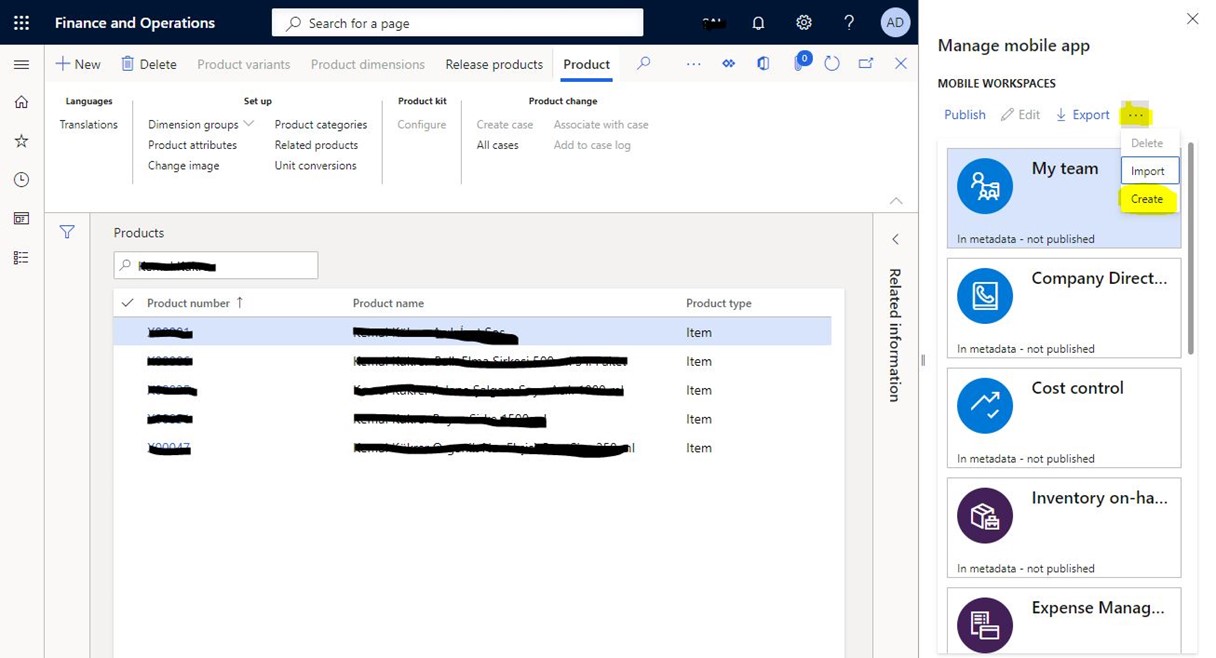Open the settings gear
This screenshot has height=658, width=1216.
click(804, 22)
